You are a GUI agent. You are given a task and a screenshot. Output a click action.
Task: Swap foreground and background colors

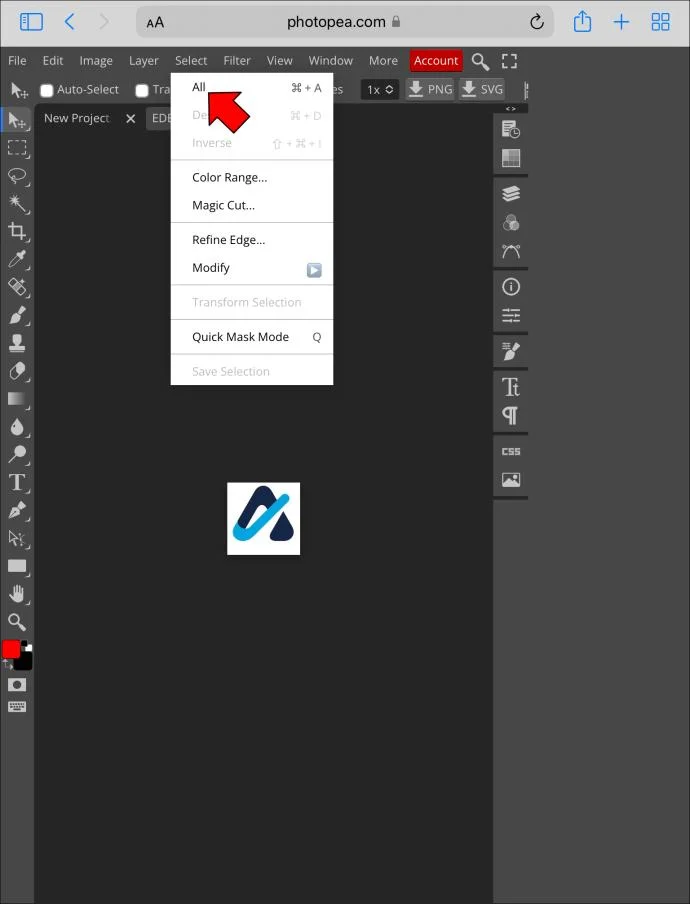[7, 665]
